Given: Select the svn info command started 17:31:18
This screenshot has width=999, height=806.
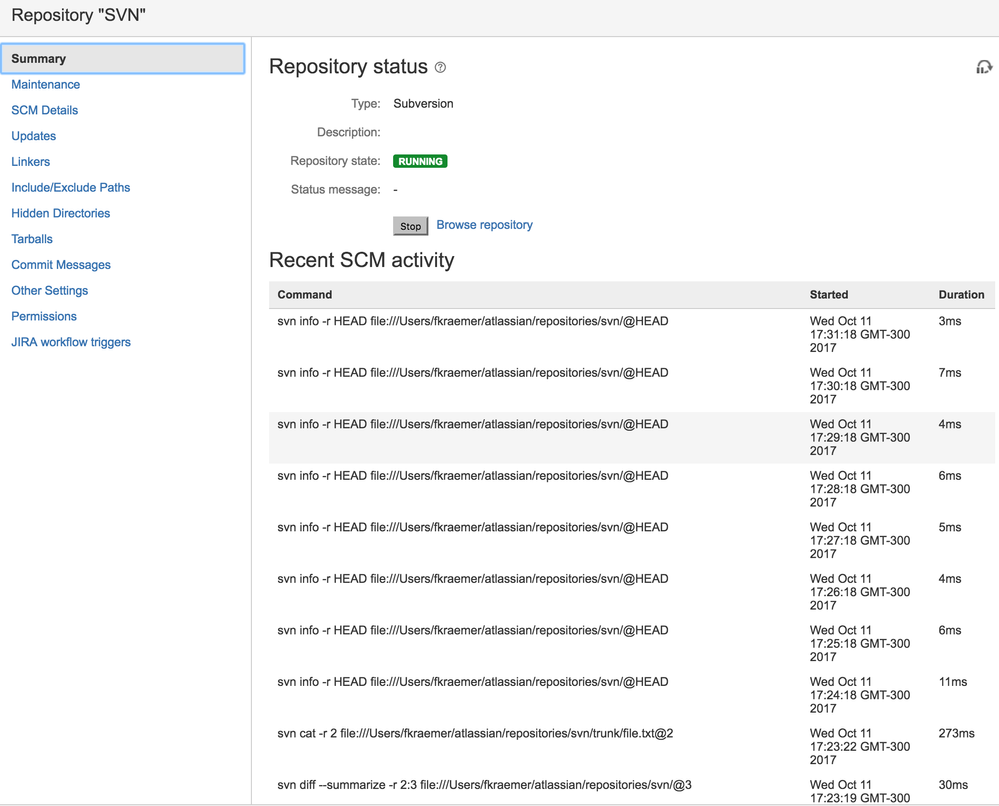Looking at the screenshot, I should point(631,335).
